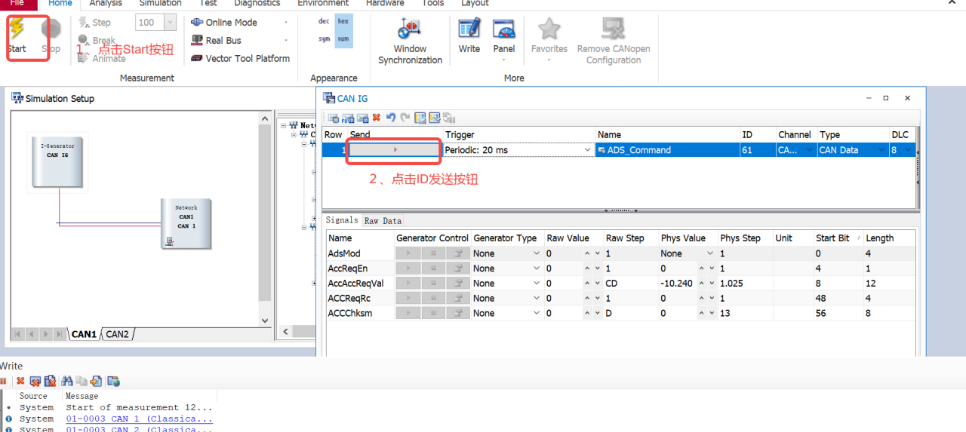Switch to the Raw Data tab
The width and height of the screenshot is (966, 432).
click(382, 220)
